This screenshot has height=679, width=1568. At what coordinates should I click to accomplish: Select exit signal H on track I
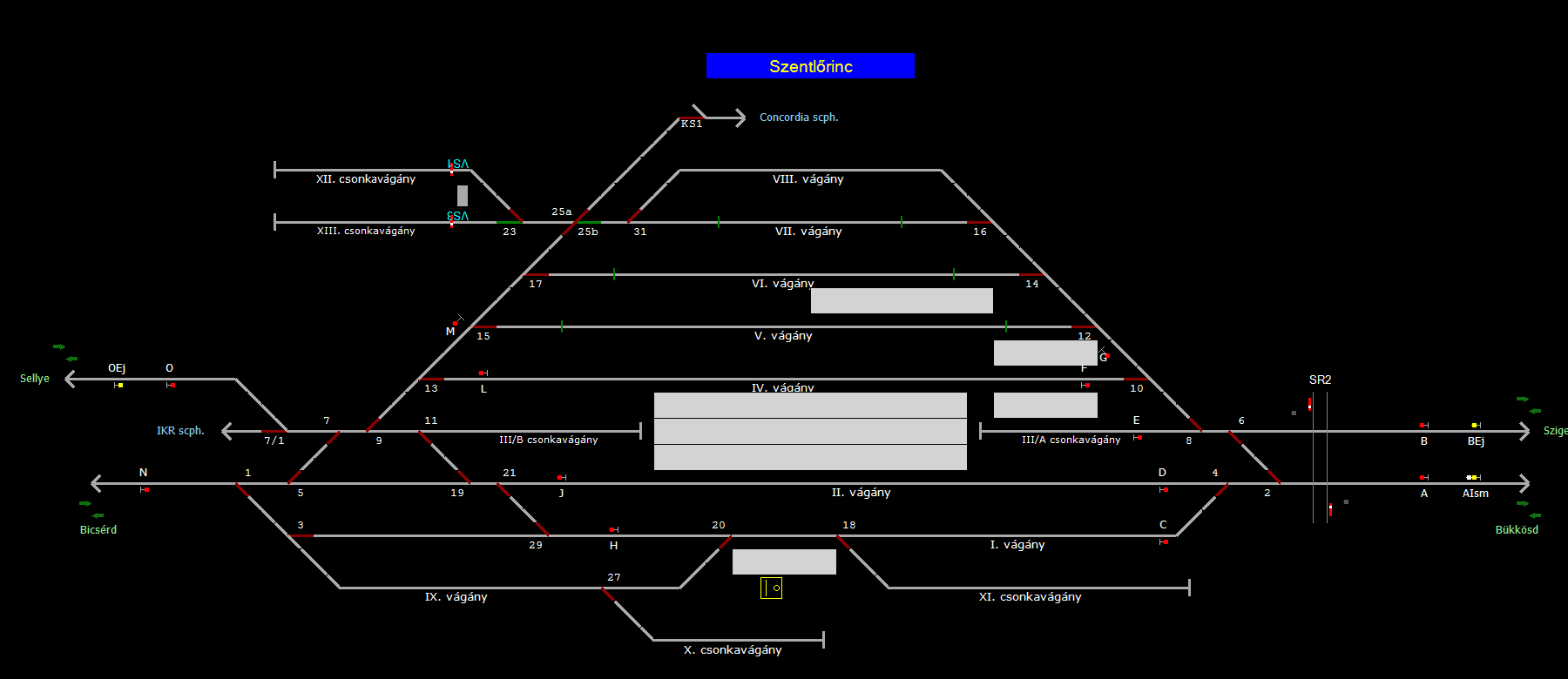click(613, 529)
